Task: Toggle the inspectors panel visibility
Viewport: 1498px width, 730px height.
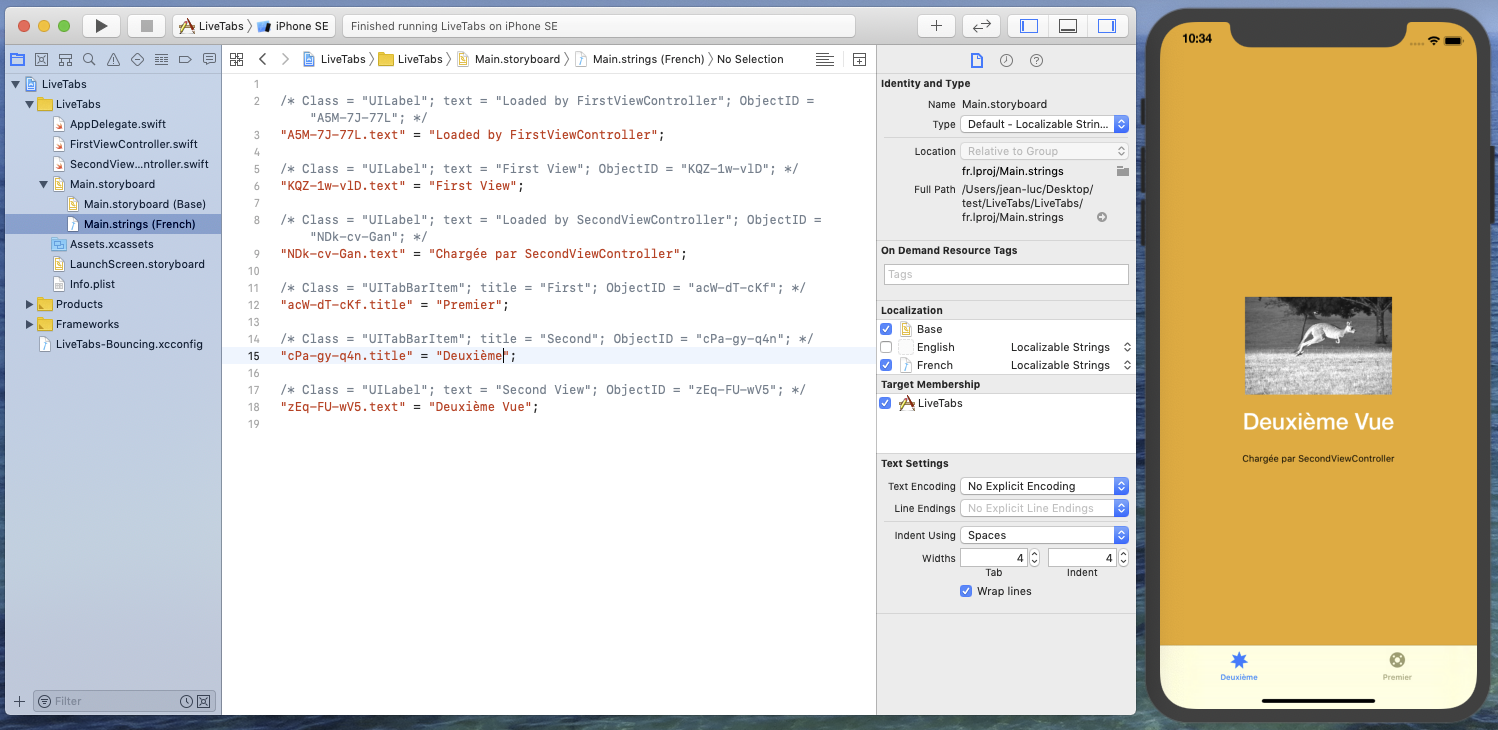Action: (x=1106, y=26)
